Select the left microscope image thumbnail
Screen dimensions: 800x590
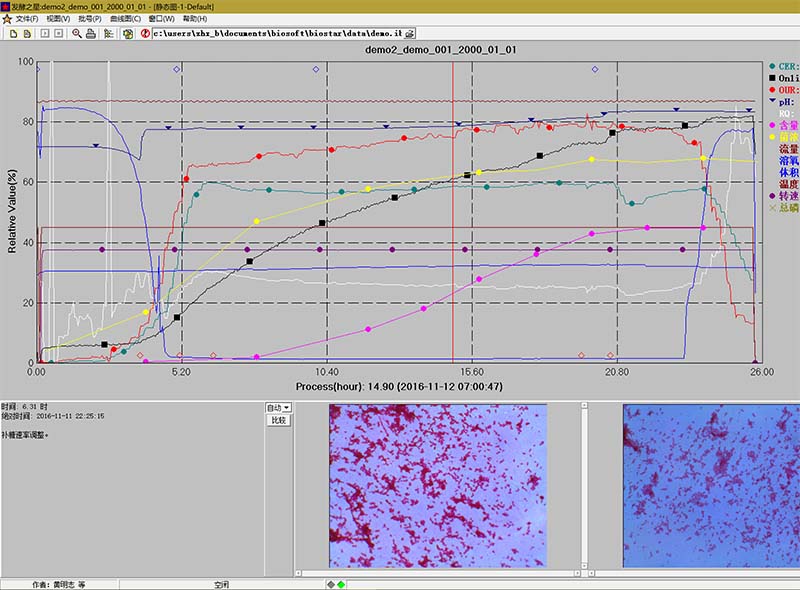(438, 485)
